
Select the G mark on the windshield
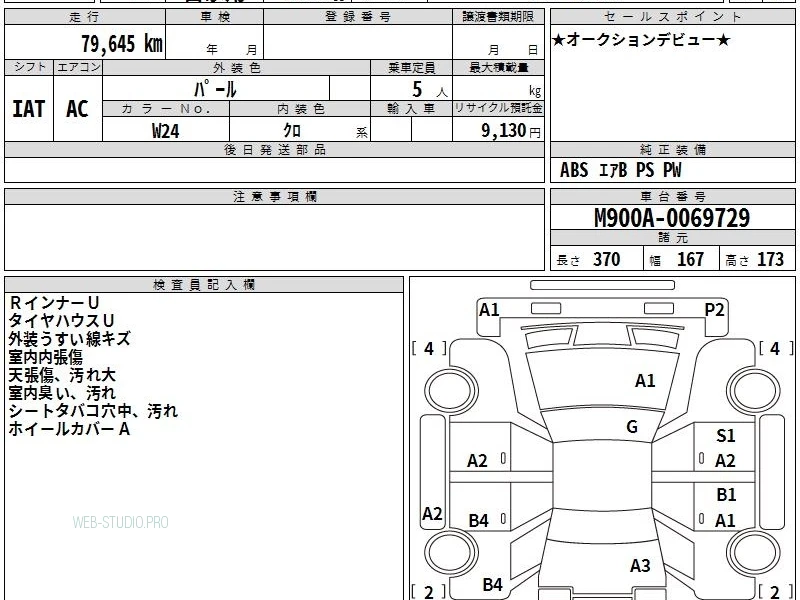[x=632, y=427]
